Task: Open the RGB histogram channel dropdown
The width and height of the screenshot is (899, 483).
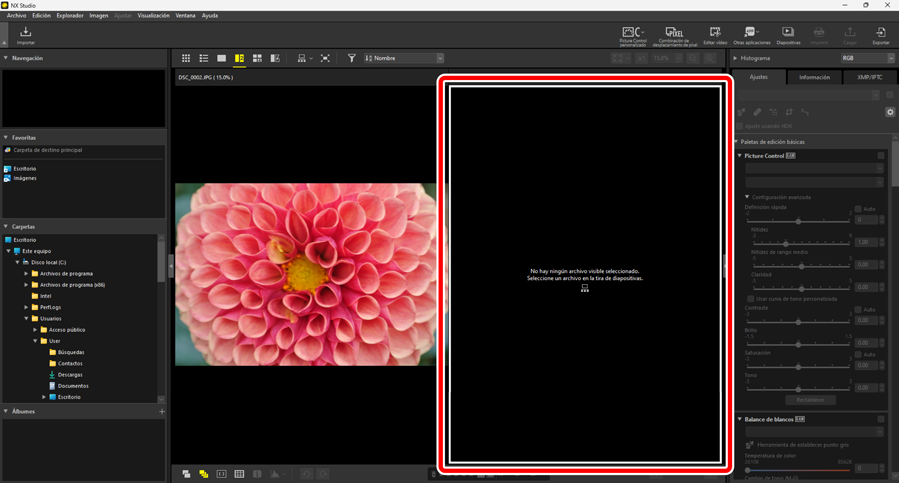Action: [x=867, y=59]
